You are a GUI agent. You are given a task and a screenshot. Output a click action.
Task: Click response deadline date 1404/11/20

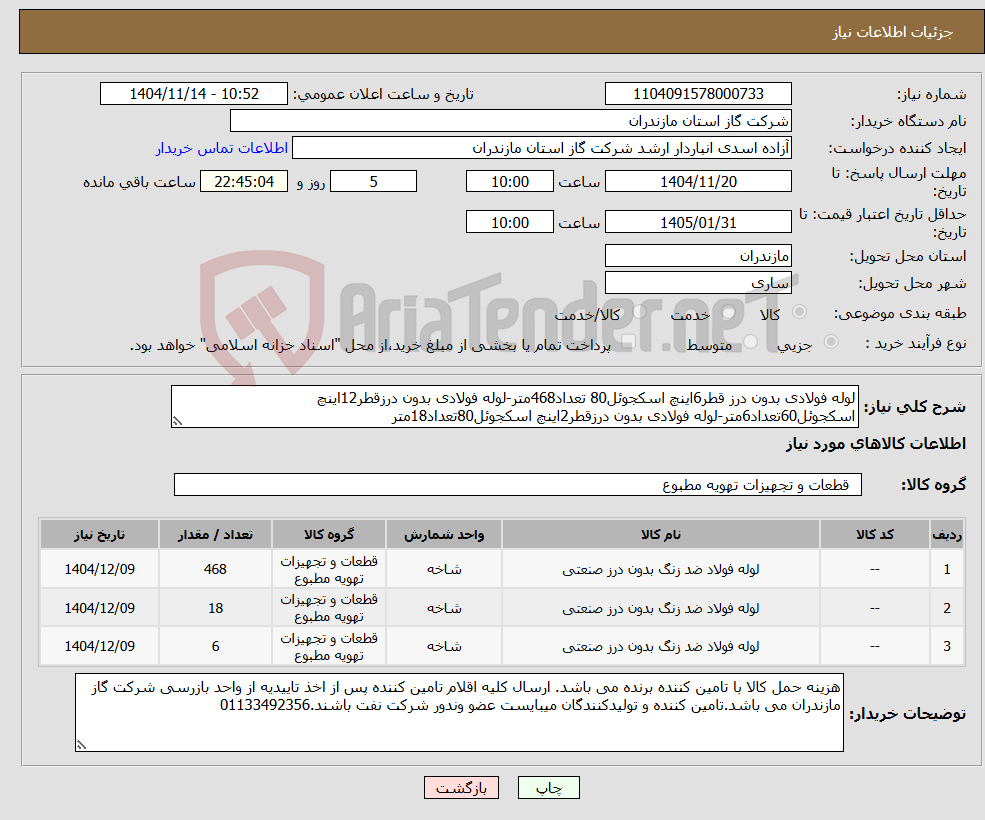pyautogui.click(x=698, y=182)
